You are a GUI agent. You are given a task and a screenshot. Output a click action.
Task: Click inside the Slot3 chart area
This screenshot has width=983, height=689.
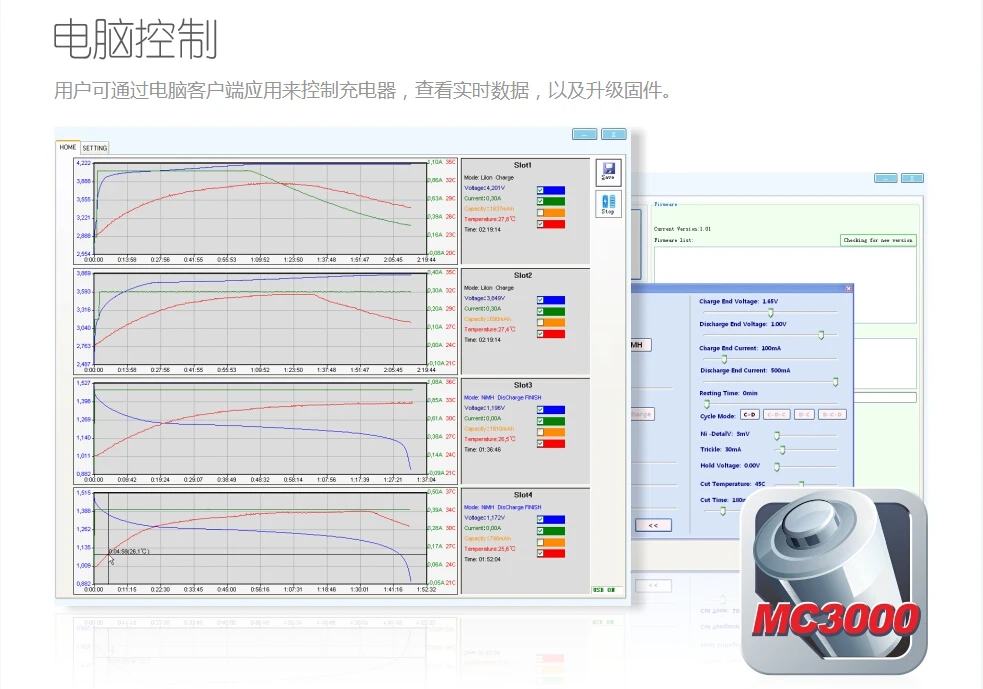click(260, 429)
